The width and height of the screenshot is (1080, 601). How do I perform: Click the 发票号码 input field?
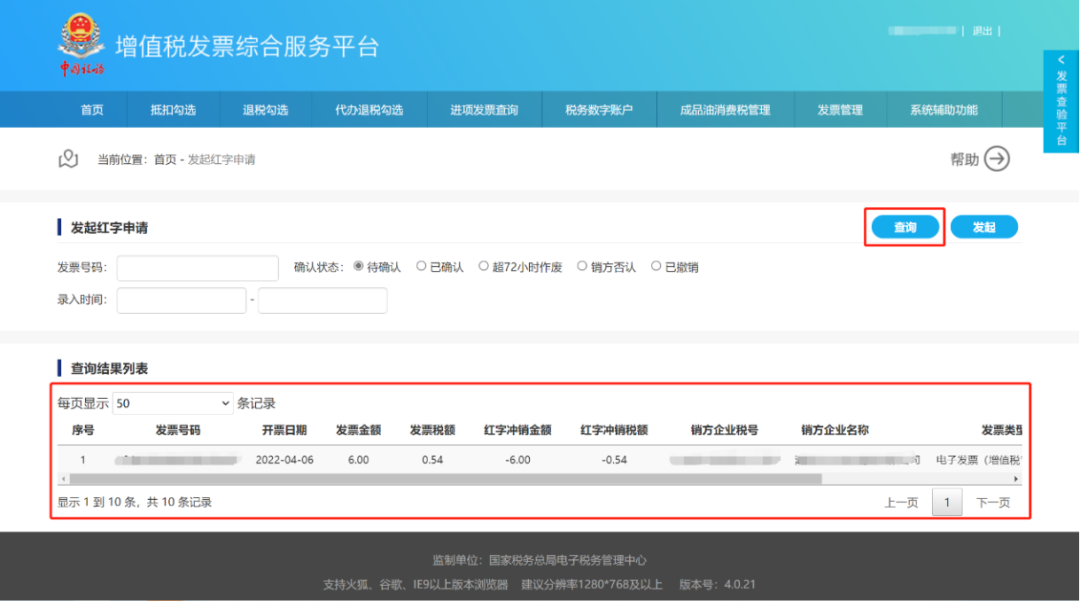point(197,268)
